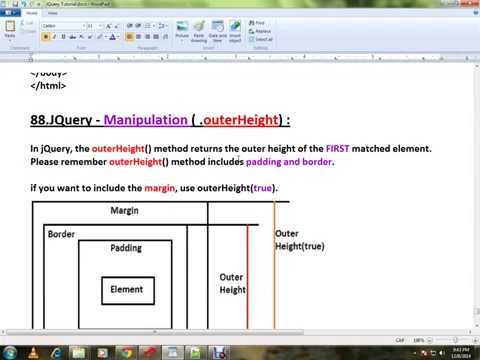The image size is (480, 360).
Task: Click the 'Element' label in diagram
Action: 127,289
